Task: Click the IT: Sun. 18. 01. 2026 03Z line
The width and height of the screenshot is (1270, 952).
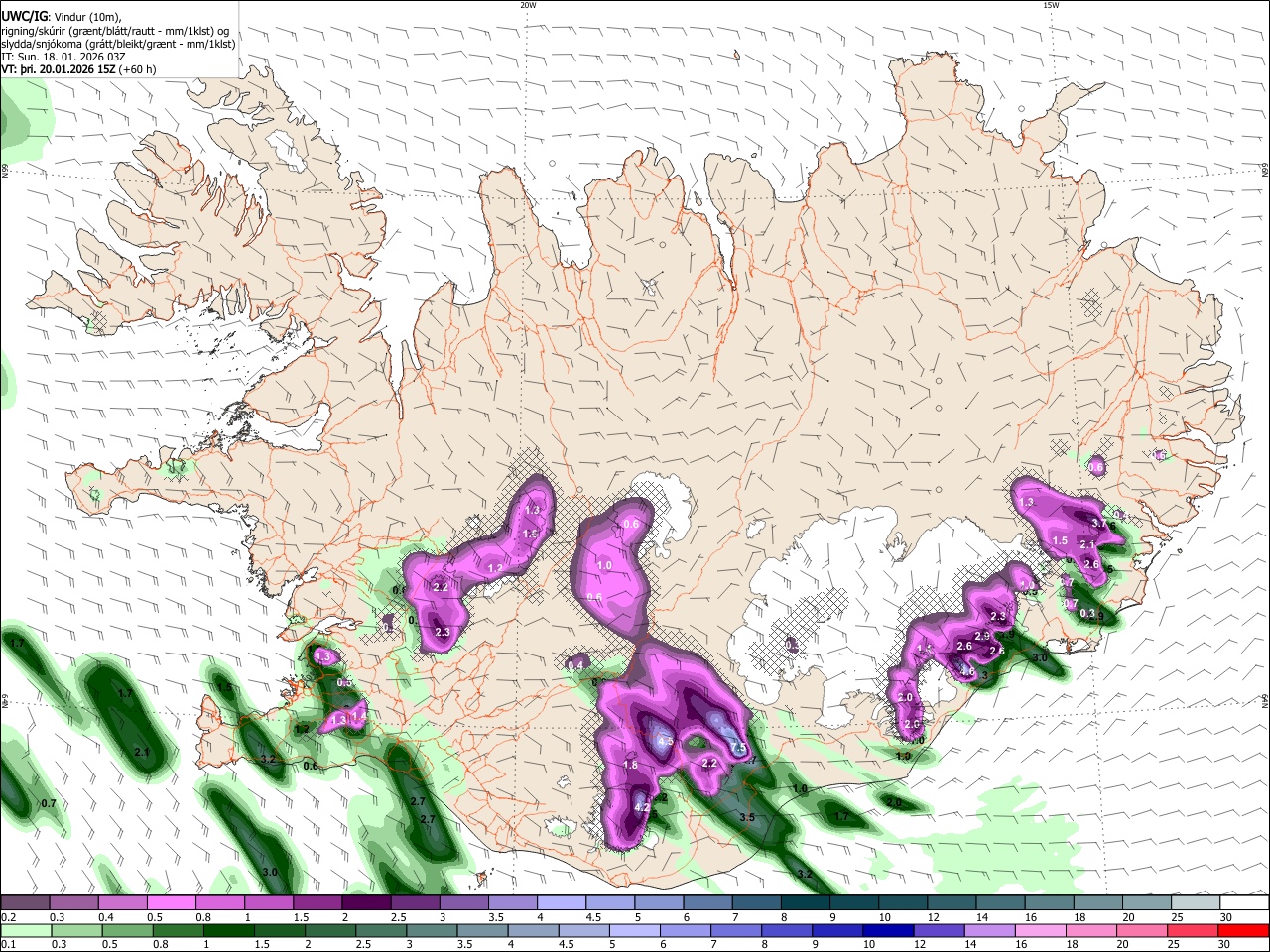Action: click(x=65, y=57)
